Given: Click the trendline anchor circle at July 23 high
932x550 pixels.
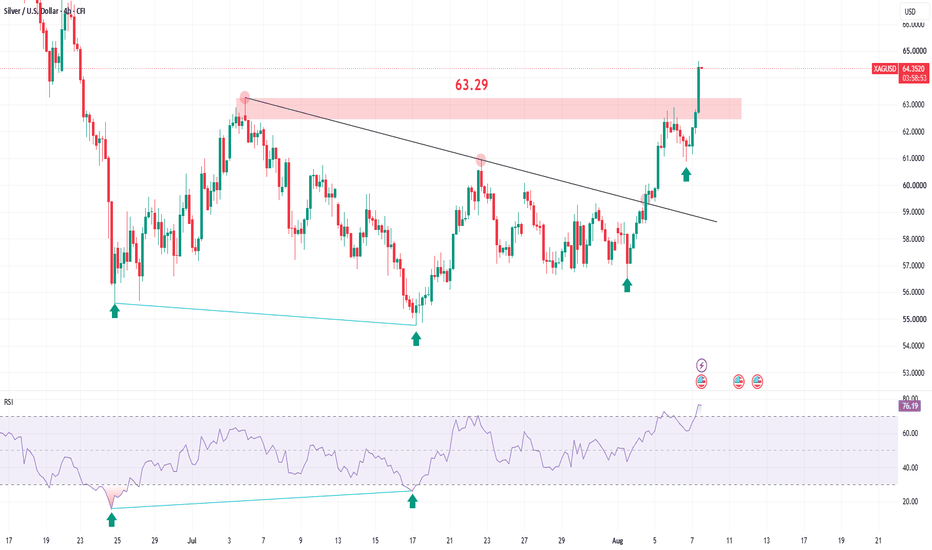Looking at the screenshot, I should click(x=481, y=160).
